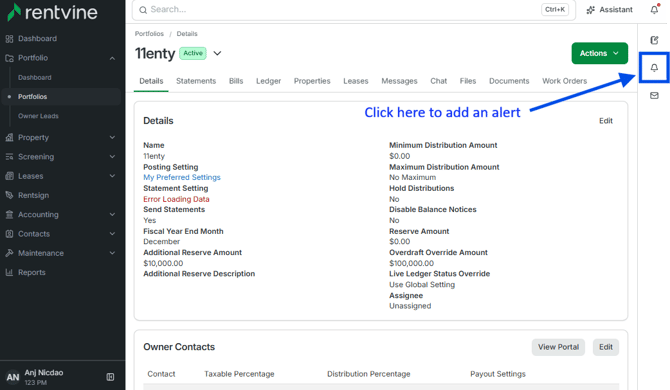Expand the Maintenance menu chevron

pyautogui.click(x=112, y=253)
